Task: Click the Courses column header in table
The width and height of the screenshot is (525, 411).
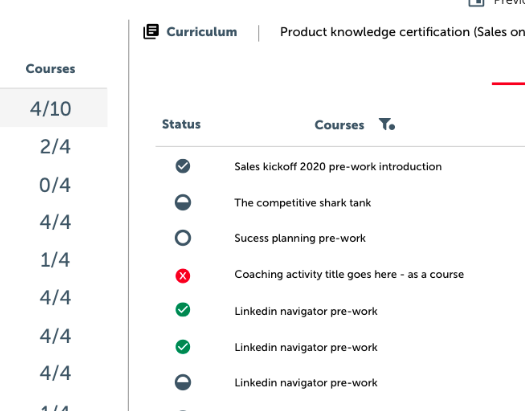Action: [x=339, y=125]
